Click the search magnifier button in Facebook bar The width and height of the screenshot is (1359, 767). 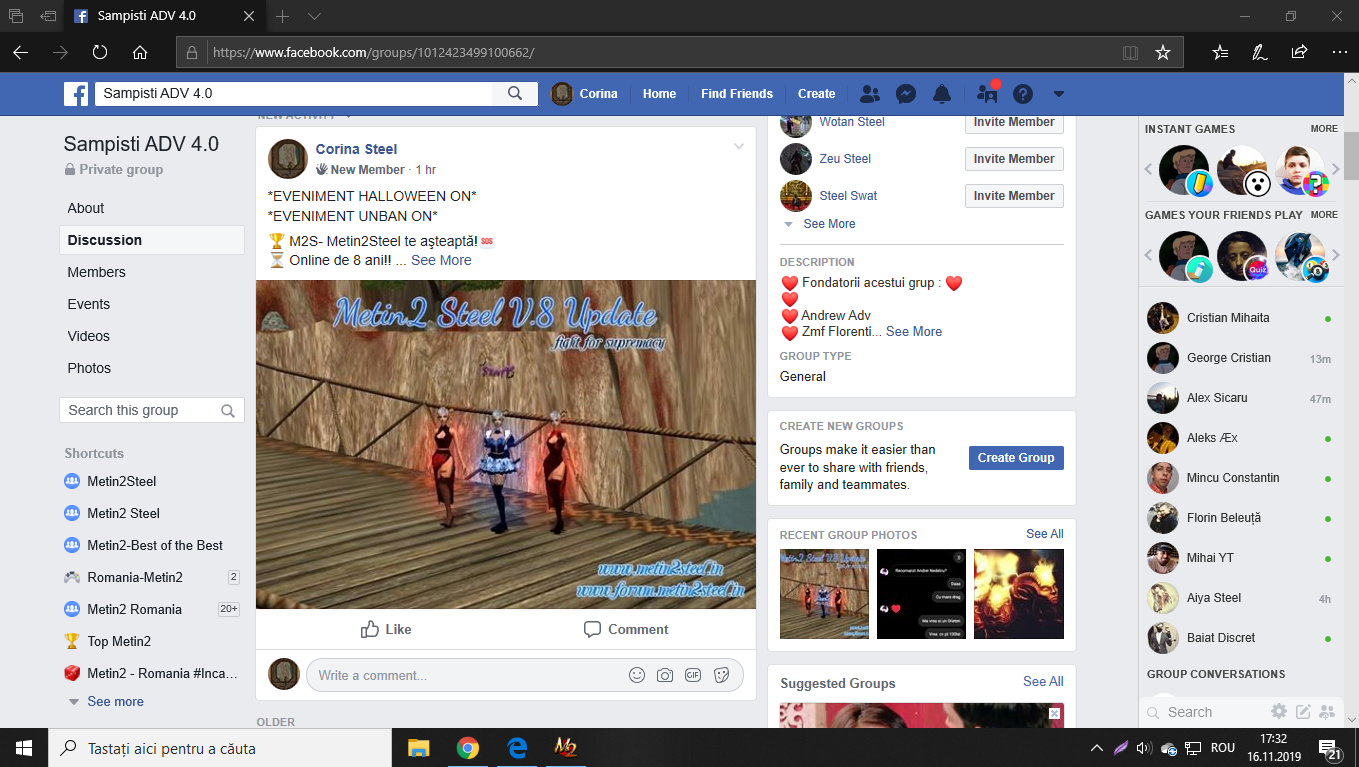click(x=515, y=94)
